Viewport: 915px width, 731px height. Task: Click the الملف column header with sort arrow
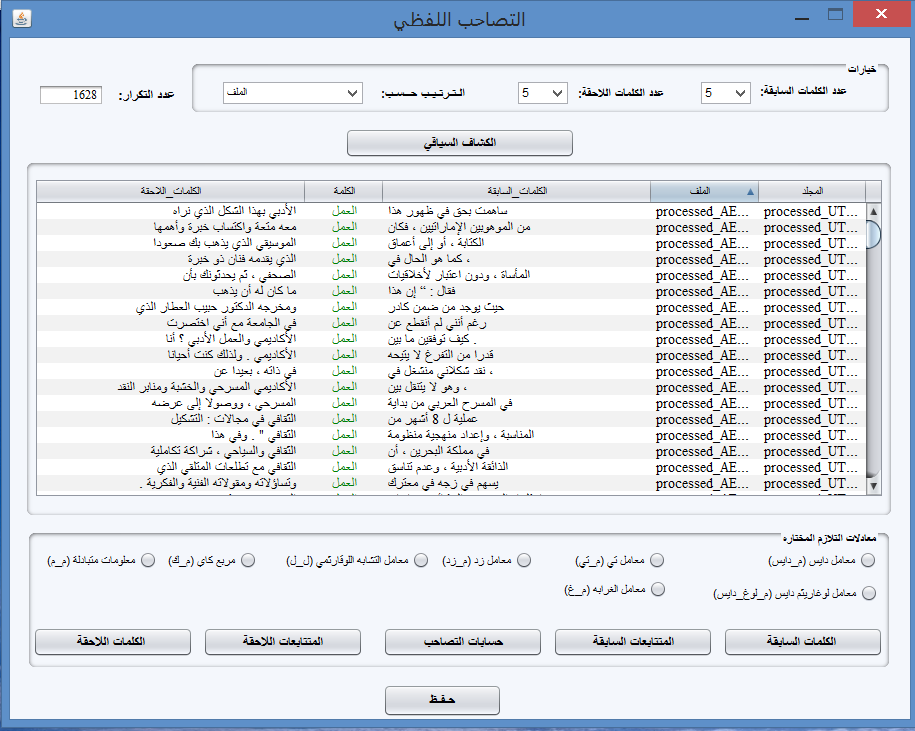[704, 191]
